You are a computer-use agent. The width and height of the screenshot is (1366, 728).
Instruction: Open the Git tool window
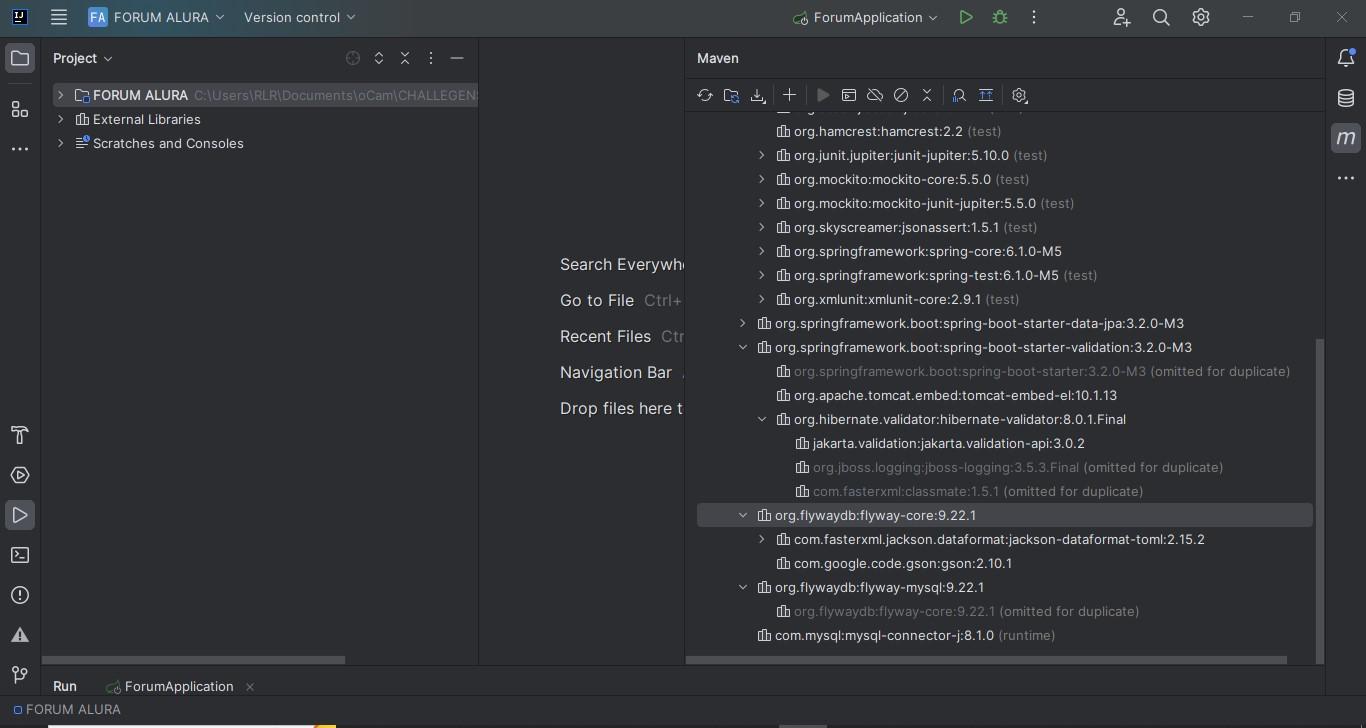(20, 675)
